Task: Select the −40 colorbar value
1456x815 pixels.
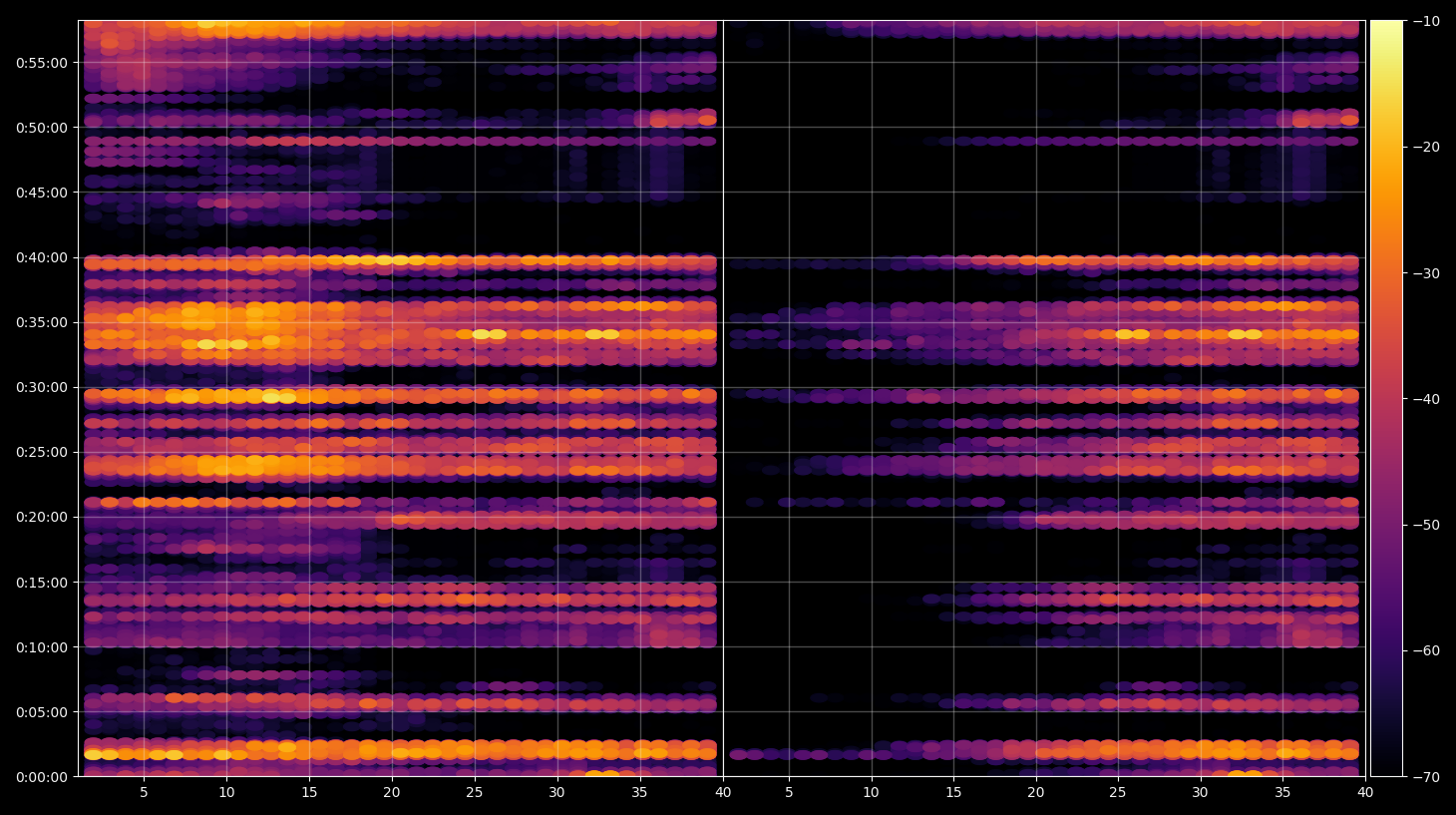Action: point(1425,399)
